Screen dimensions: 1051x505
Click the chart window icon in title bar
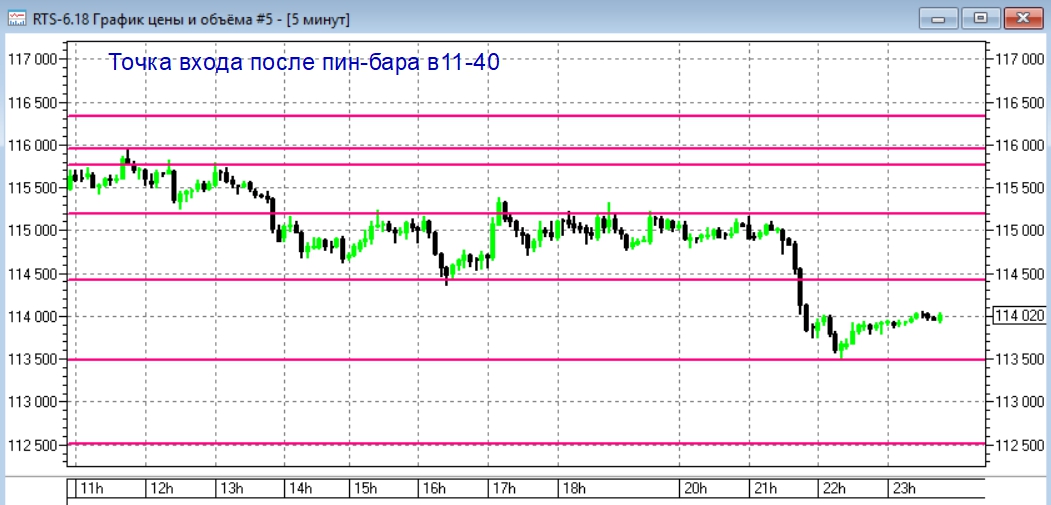17,17
